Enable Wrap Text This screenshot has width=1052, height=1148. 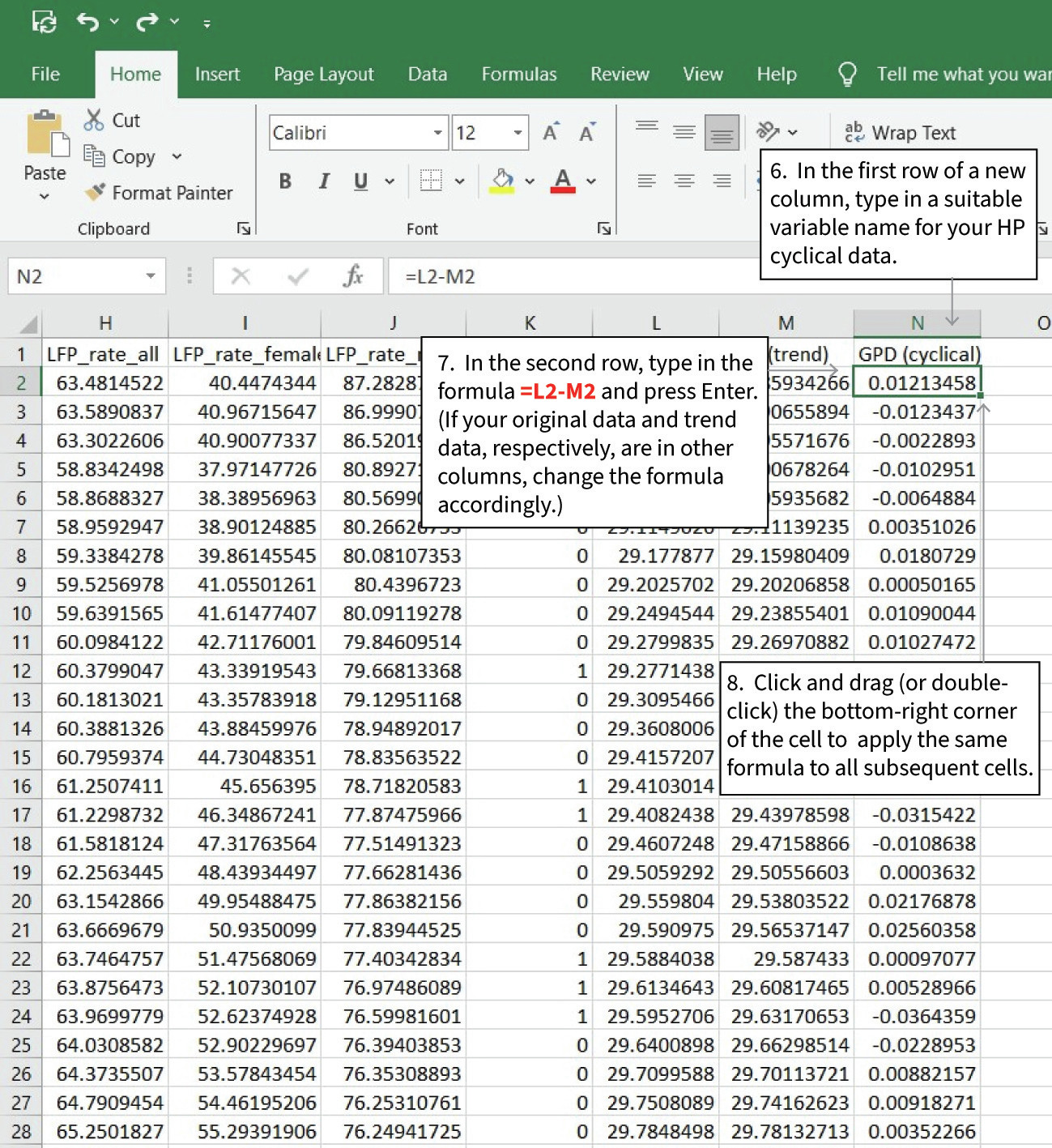click(x=900, y=132)
